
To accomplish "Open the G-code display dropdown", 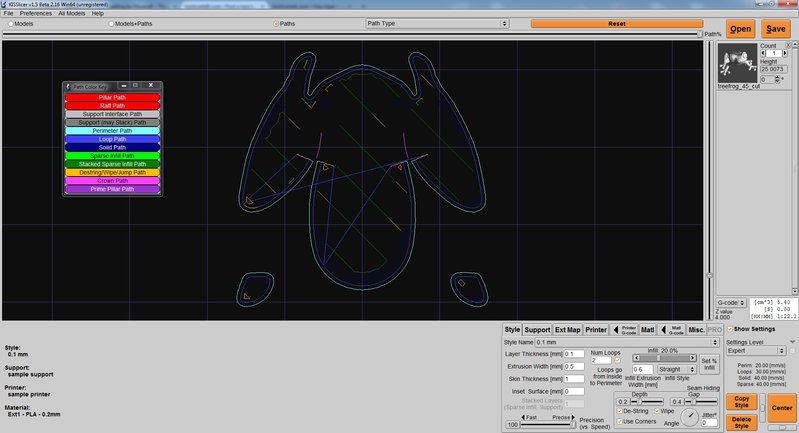I will [731, 303].
